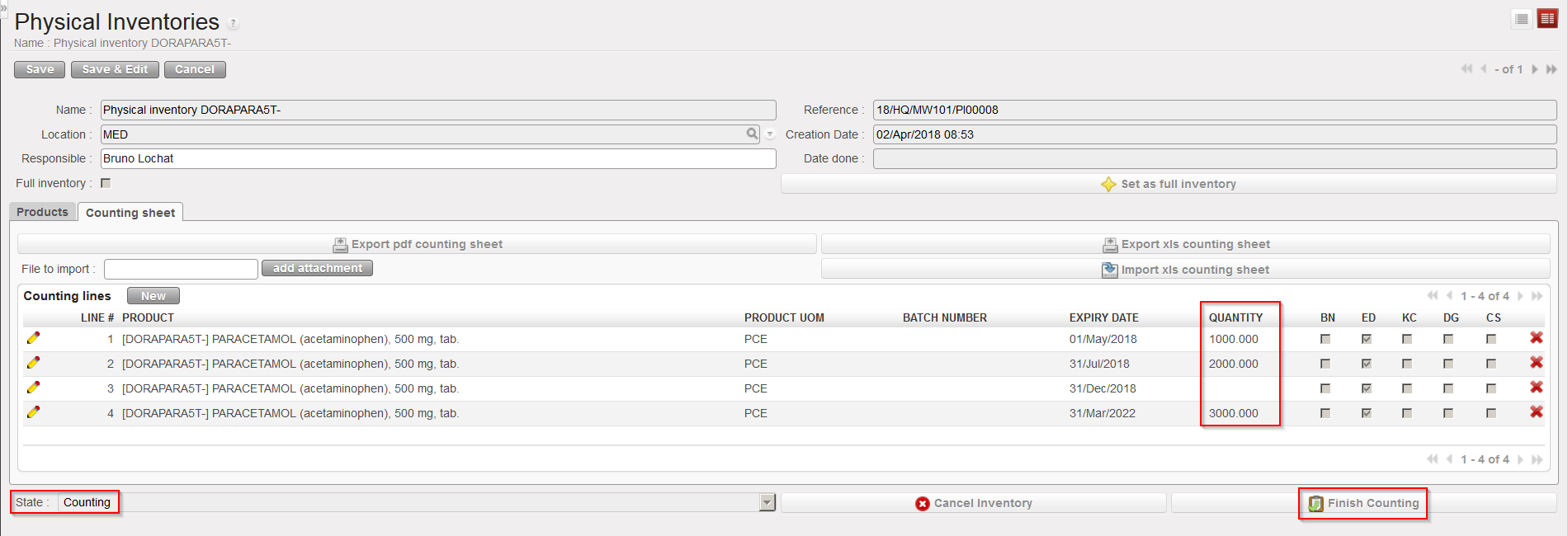Delete counting line 2 with red X

point(1536,363)
